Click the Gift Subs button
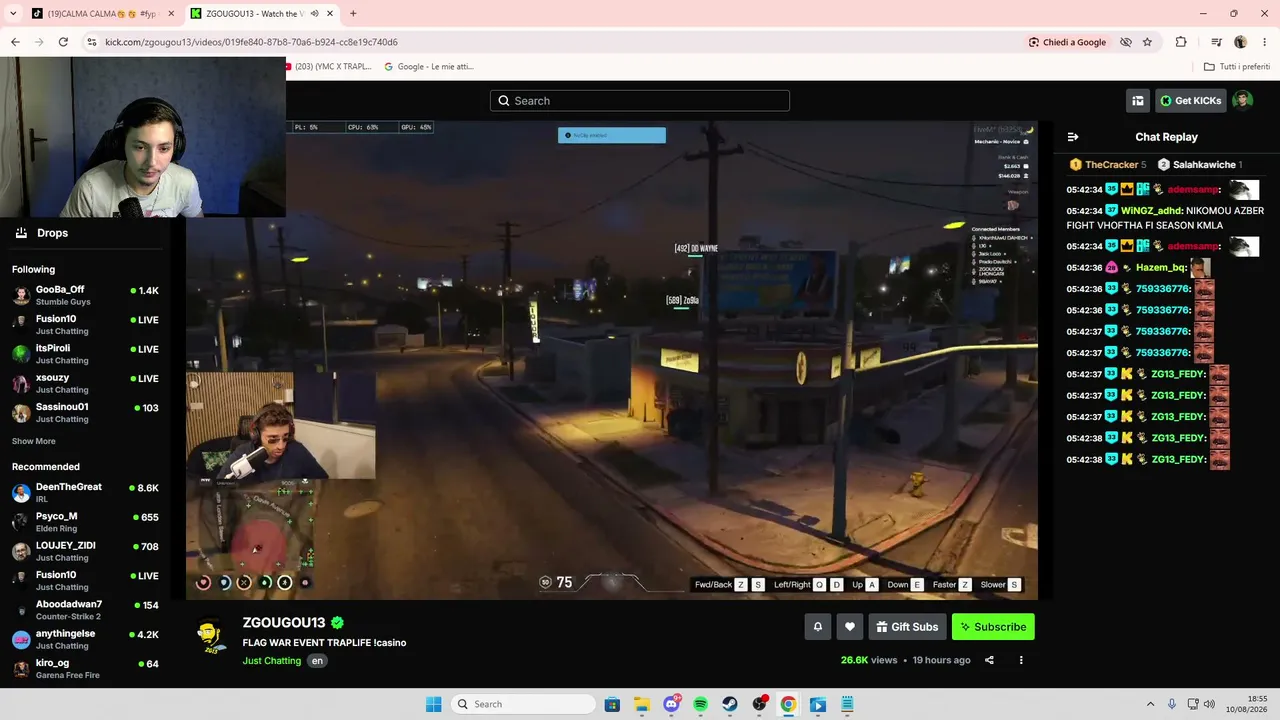 907,627
